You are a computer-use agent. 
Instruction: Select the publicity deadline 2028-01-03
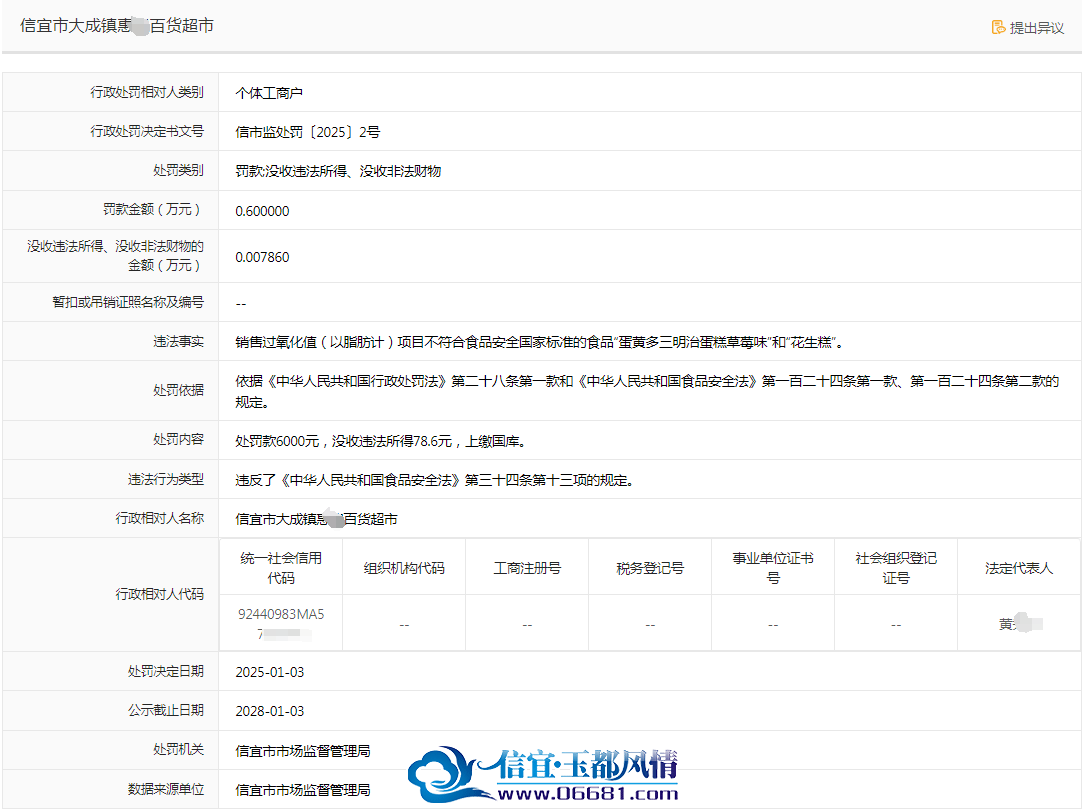tap(269, 711)
